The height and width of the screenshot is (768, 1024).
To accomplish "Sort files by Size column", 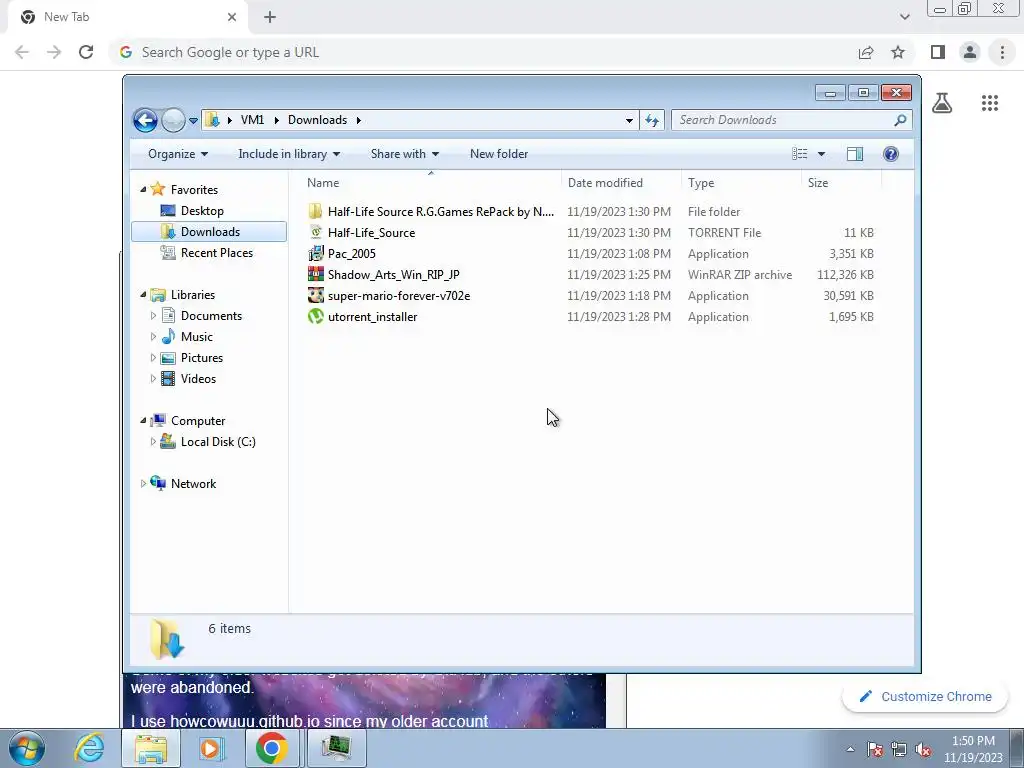I will pos(841,183).
